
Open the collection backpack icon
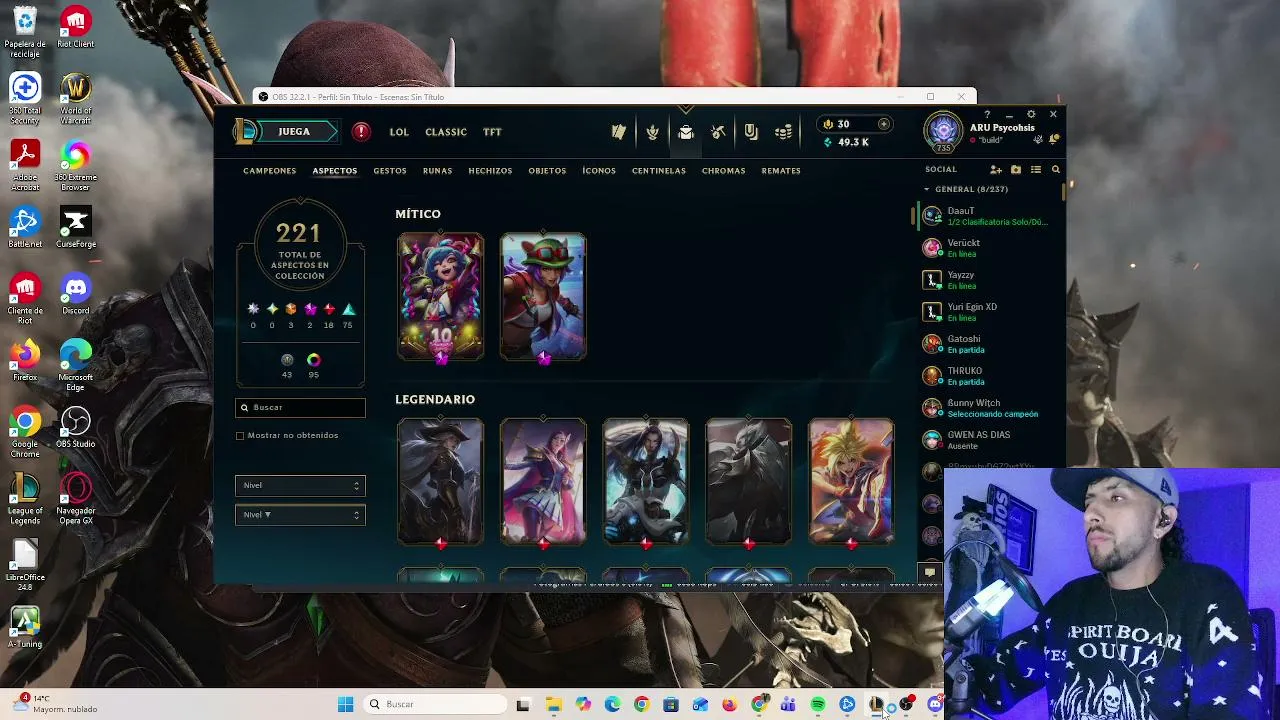tap(685, 131)
